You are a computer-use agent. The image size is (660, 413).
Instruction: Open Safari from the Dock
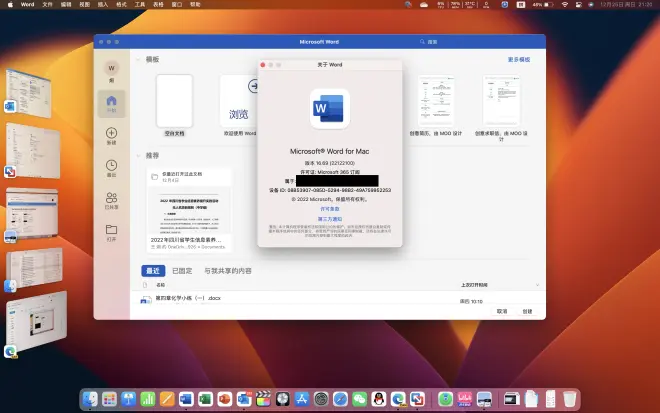point(340,399)
